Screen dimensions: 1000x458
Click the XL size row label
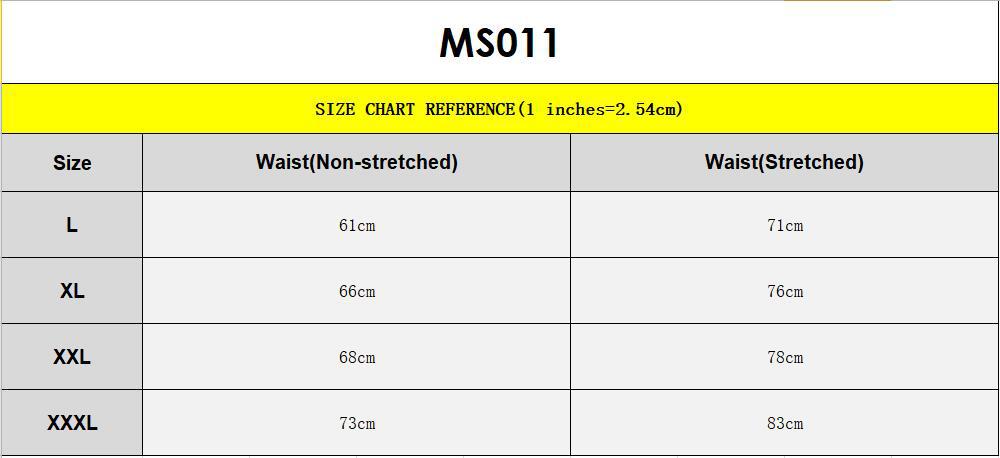[72, 291]
